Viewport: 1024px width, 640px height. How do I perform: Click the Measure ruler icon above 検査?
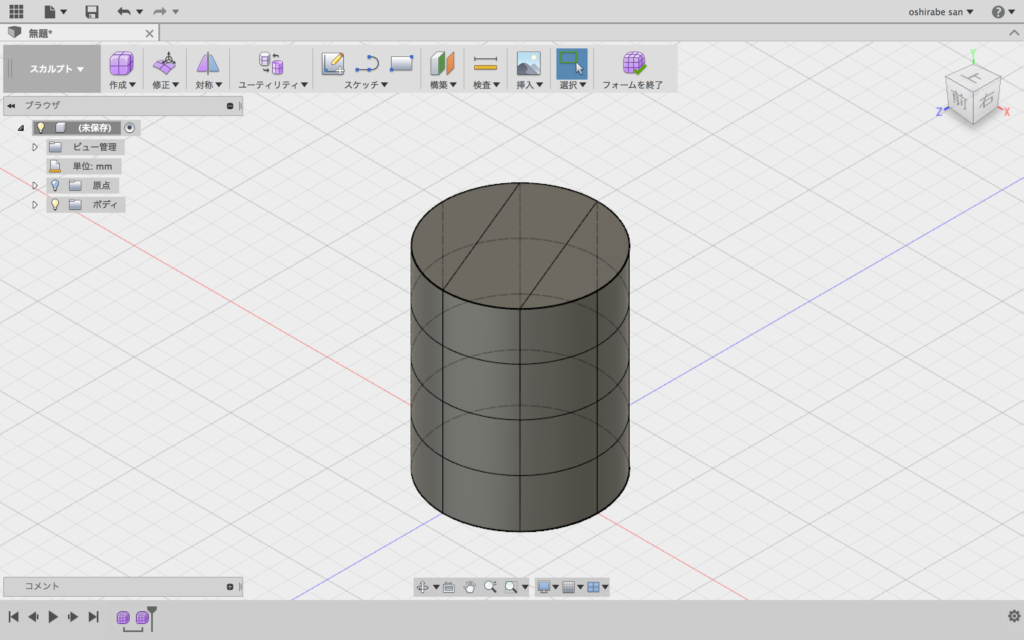[485, 63]
